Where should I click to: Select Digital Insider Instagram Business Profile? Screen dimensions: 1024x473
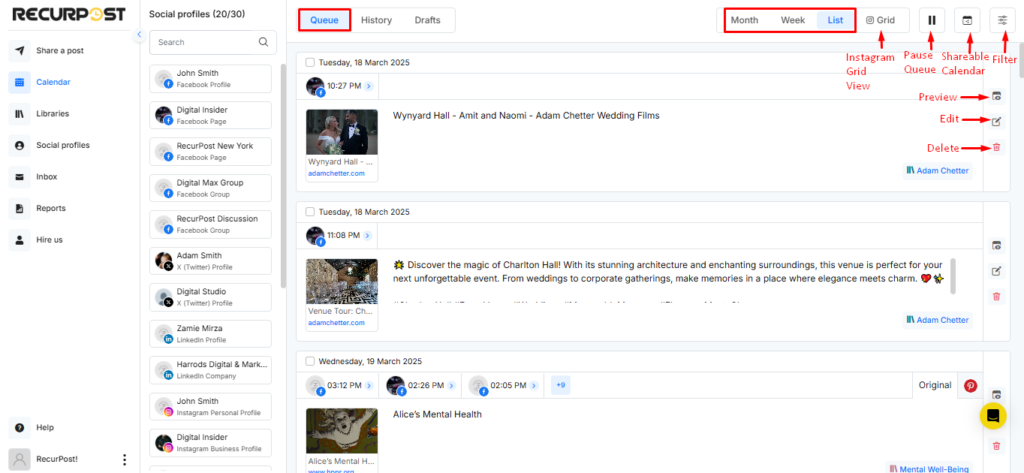click(210, 442)
